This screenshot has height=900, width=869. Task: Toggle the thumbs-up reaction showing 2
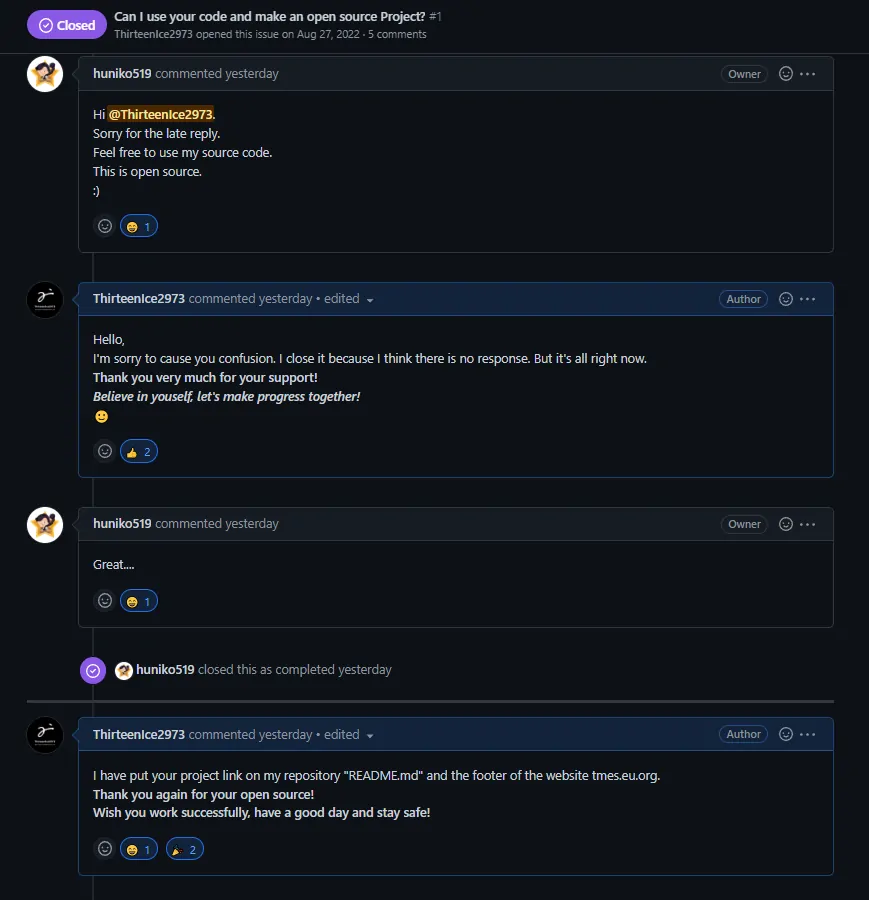click(x=139, y=451)
